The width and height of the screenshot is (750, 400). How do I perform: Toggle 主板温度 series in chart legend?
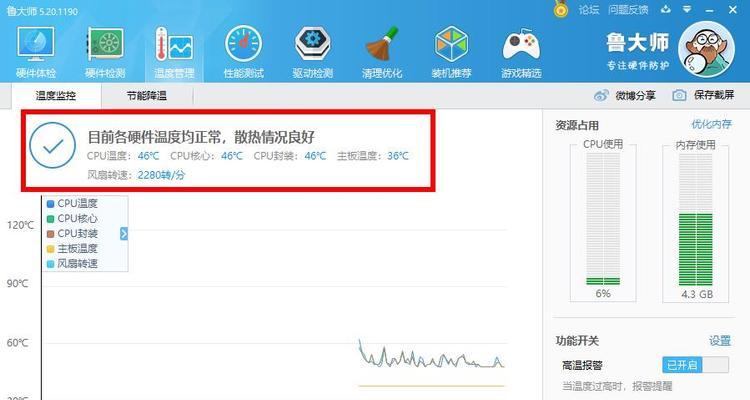click(x=72, y=248)
